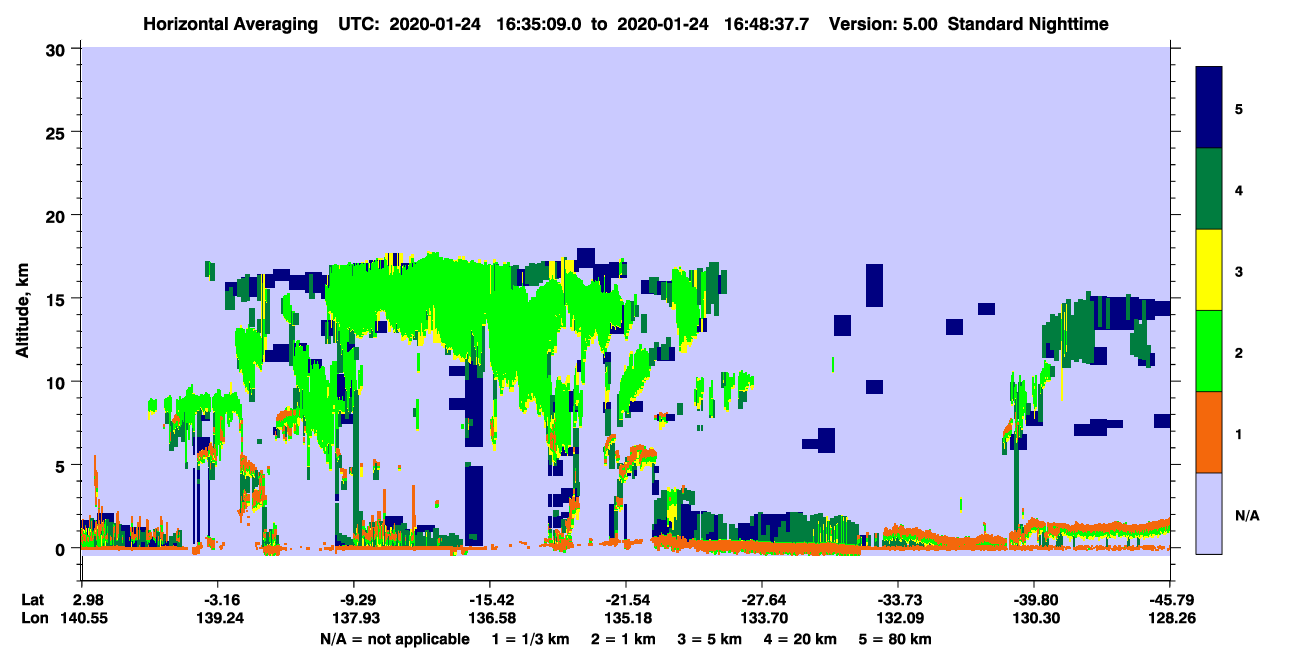Click the colorbar label N/A
Image resolution: width=1300 pixels, height=667 pixels.
(x=1246, y=515)
